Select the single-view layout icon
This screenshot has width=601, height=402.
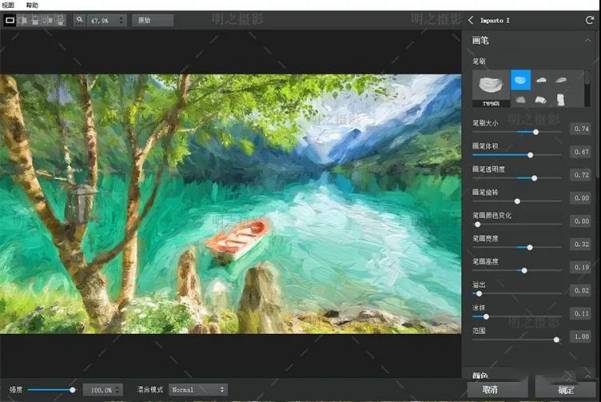pos(11,19)
